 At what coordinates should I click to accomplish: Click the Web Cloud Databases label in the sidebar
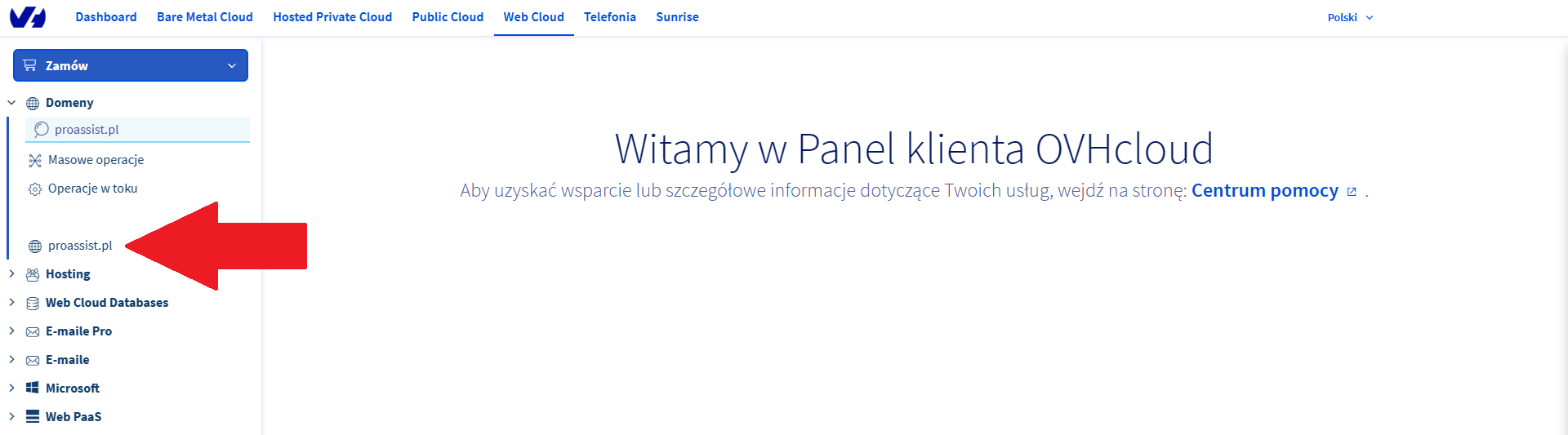click(107, 303)
